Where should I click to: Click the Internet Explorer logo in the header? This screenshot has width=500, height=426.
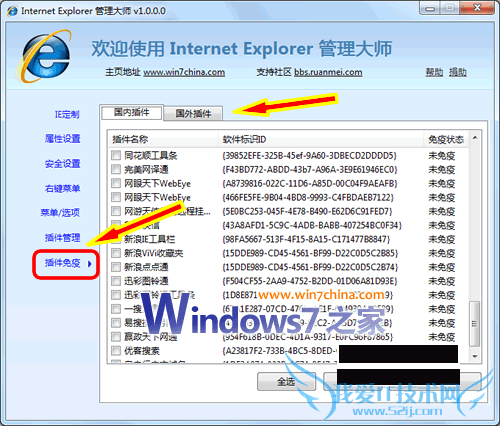coord(44,56)
